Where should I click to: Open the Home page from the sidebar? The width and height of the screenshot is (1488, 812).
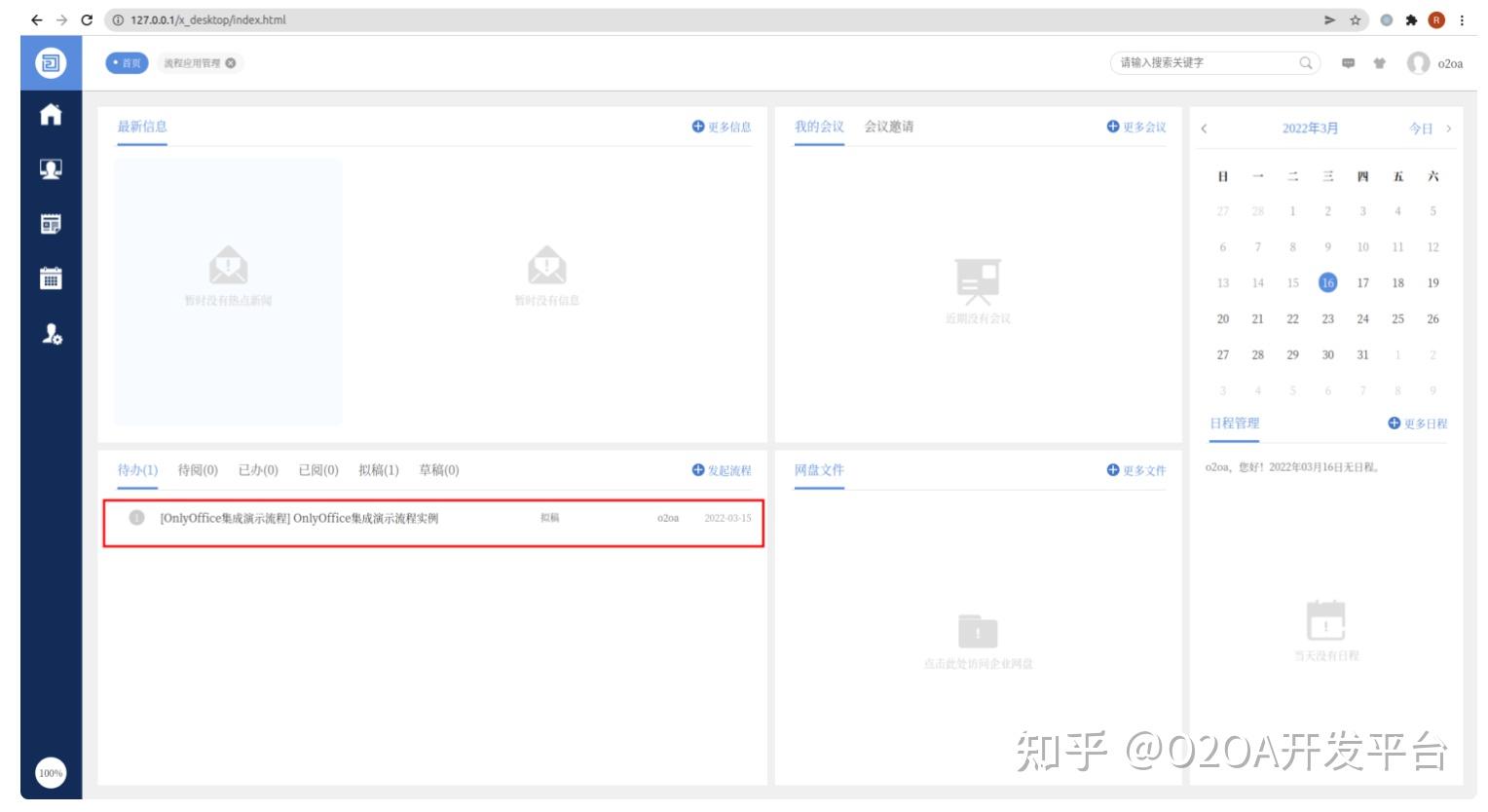[x=50, y=116]
